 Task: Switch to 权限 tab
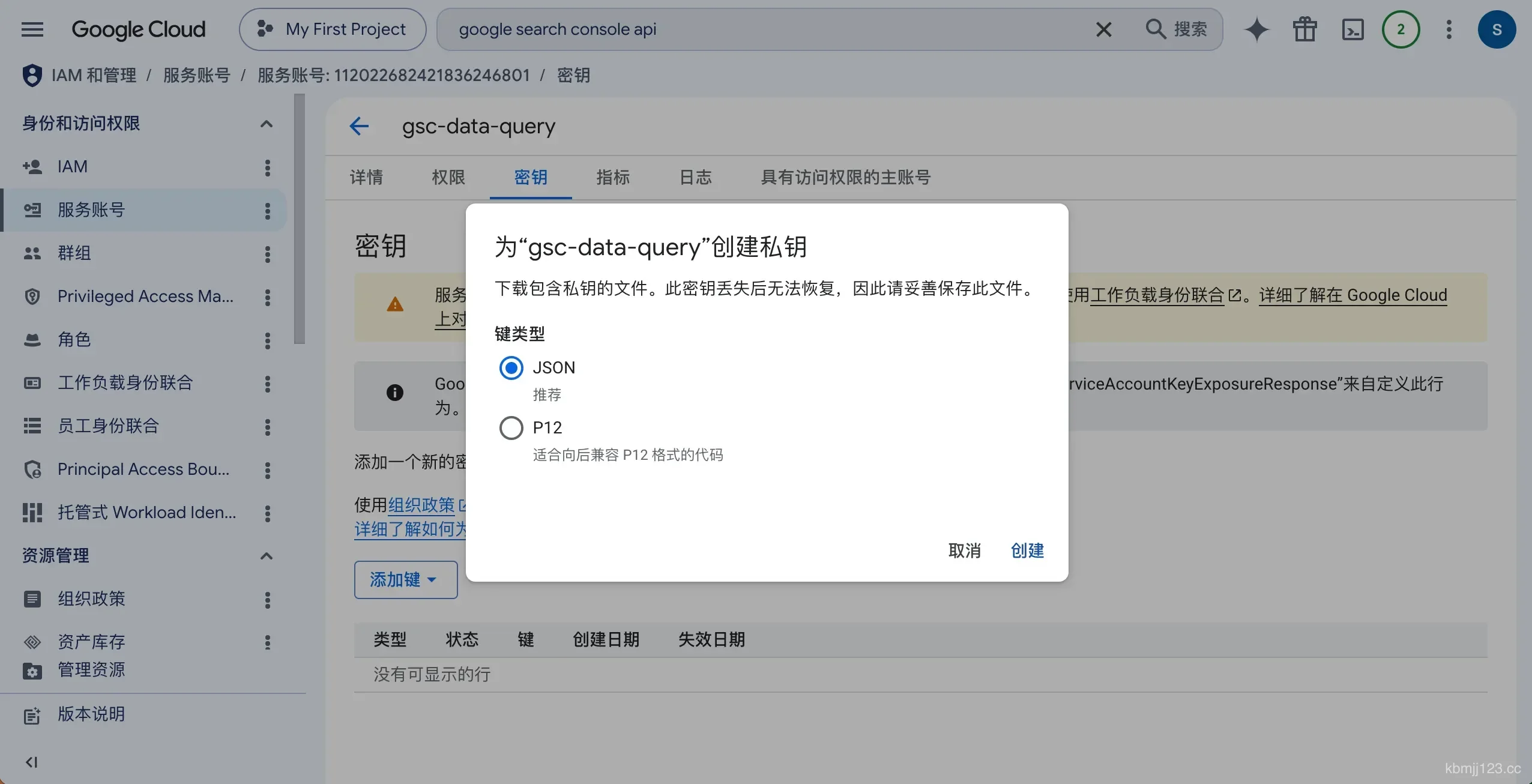(x=448, y=177)
